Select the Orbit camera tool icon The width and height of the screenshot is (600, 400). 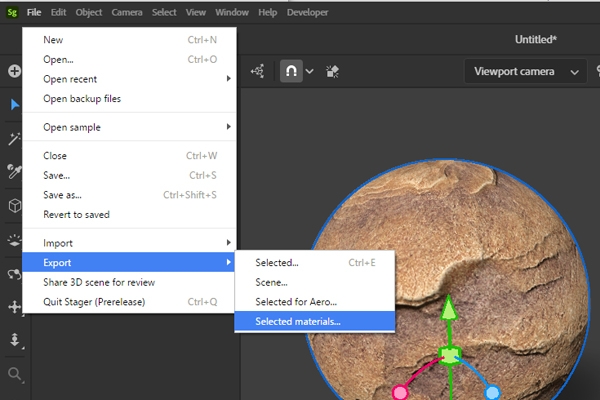(14, 274)
